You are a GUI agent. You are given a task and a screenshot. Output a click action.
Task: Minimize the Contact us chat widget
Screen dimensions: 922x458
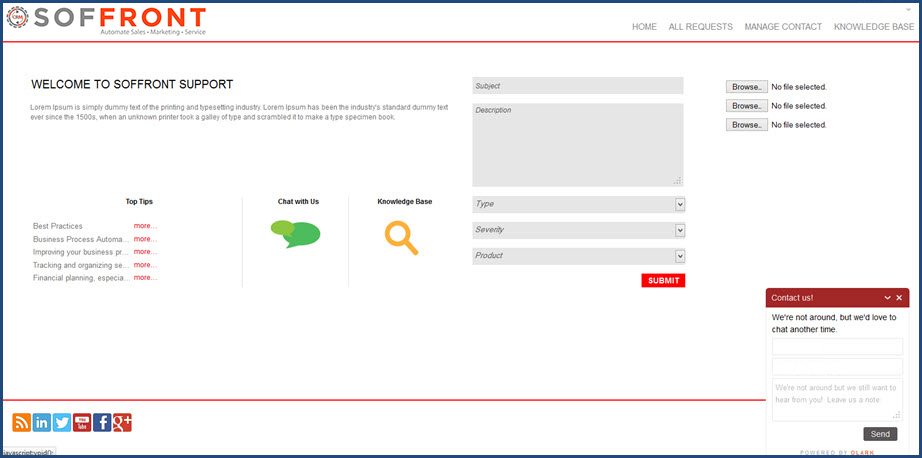[x=887, y=298]
